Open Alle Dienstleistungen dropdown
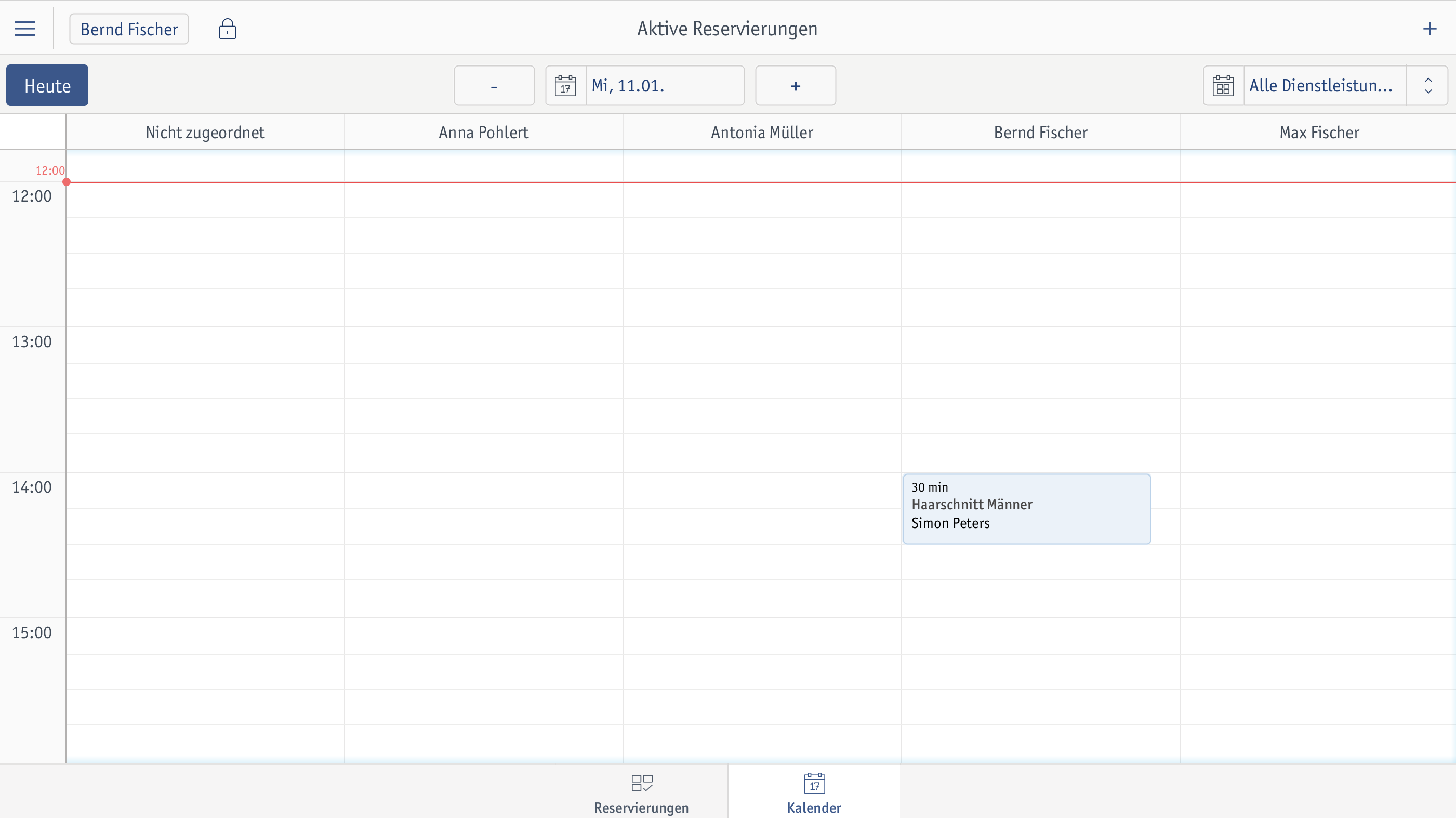Screen dimensions: 1456x818 point(1325,85)
